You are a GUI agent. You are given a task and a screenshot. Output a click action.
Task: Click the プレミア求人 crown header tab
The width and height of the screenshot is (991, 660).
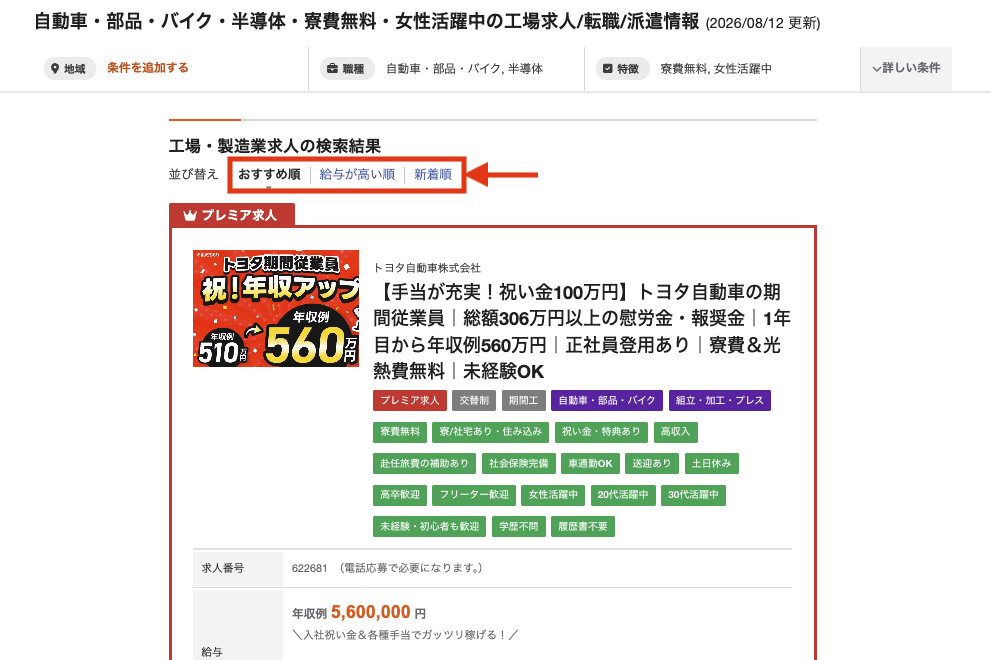[232, 215]
